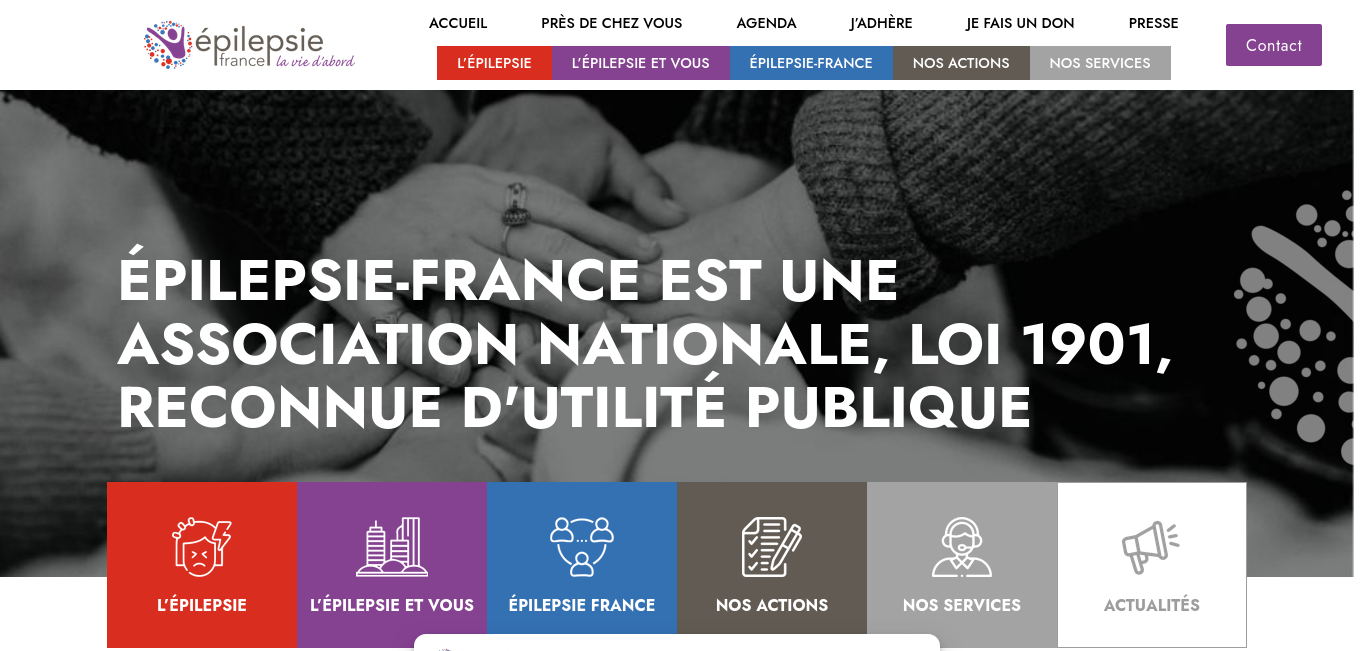Click the city buildings icon
This screenshot has width=1366, height=651.
point(392,547)
